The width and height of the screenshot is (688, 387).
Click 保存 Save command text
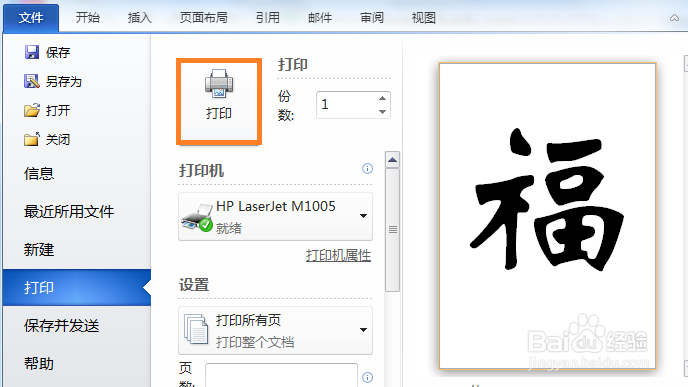point(58,53)
